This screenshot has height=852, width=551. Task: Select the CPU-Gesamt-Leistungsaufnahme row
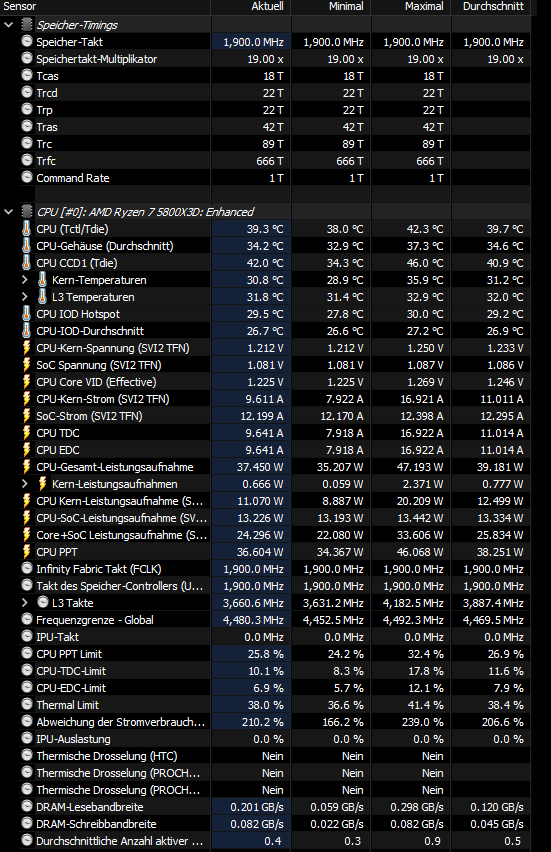pyautogui.click(x=265, y=467)
